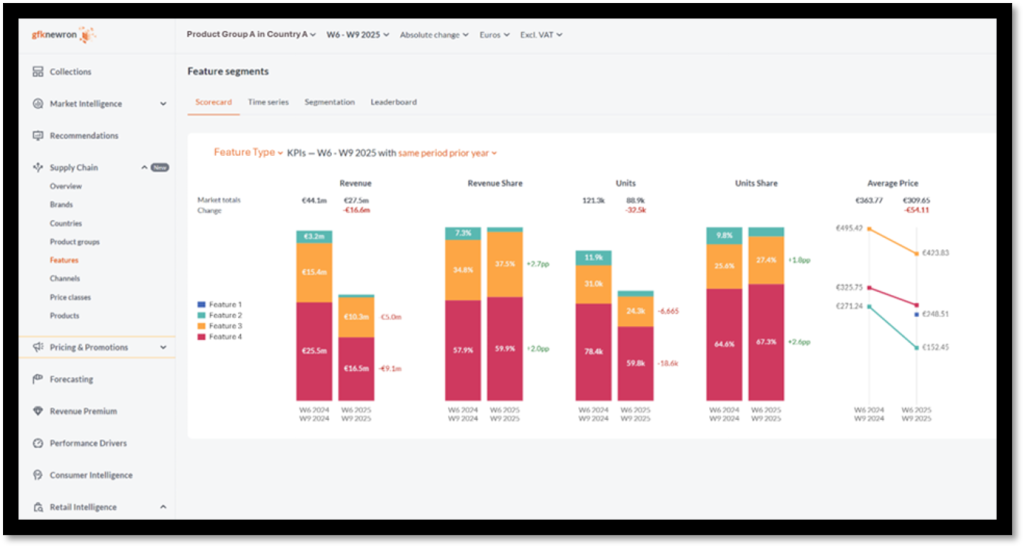Viewport: 1024px width, 547px height.
Task: Click the Revenue total change -€16.6m
Action: 356,210
